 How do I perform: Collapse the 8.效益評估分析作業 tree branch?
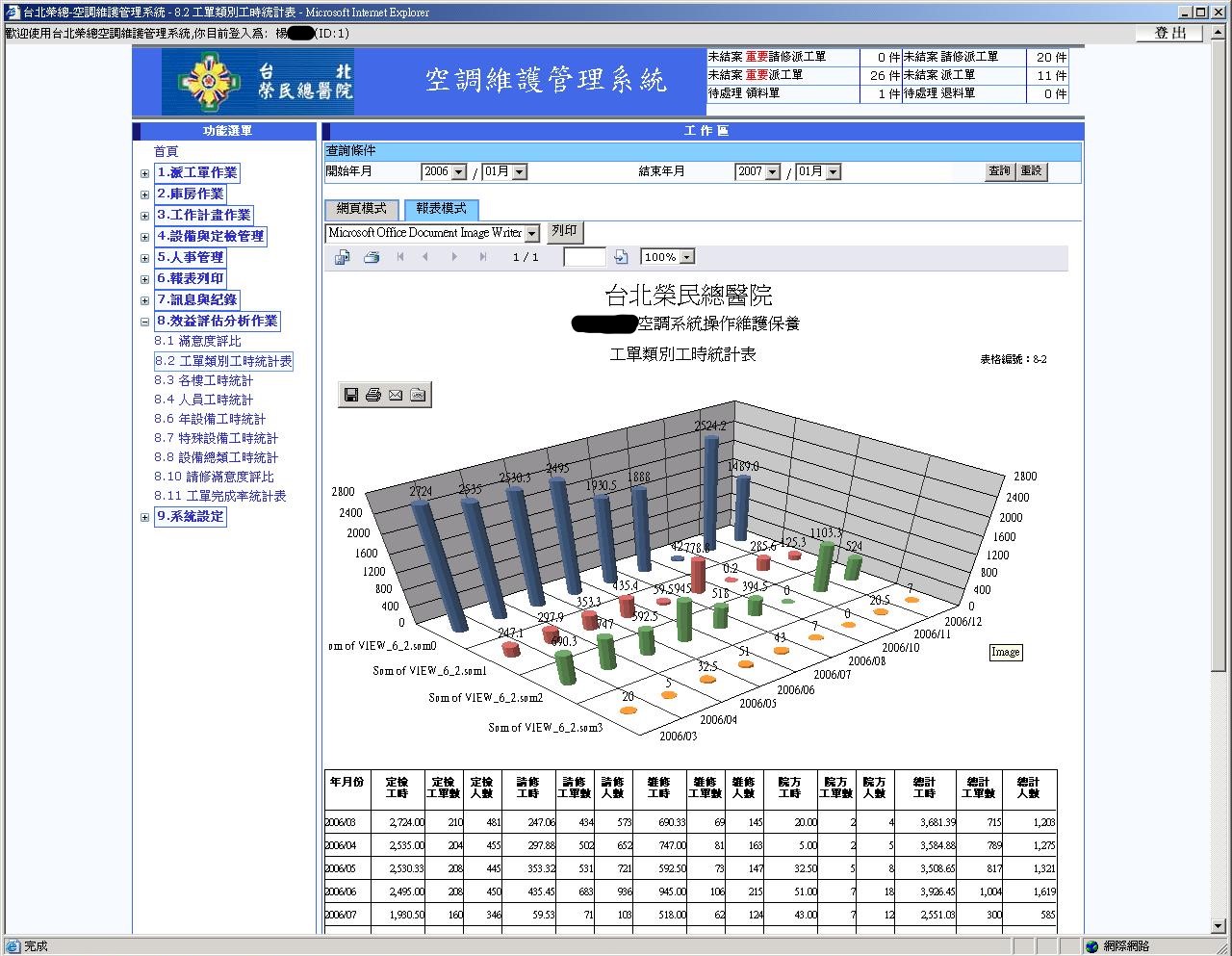pyautogui.click(x=143, y=321)
